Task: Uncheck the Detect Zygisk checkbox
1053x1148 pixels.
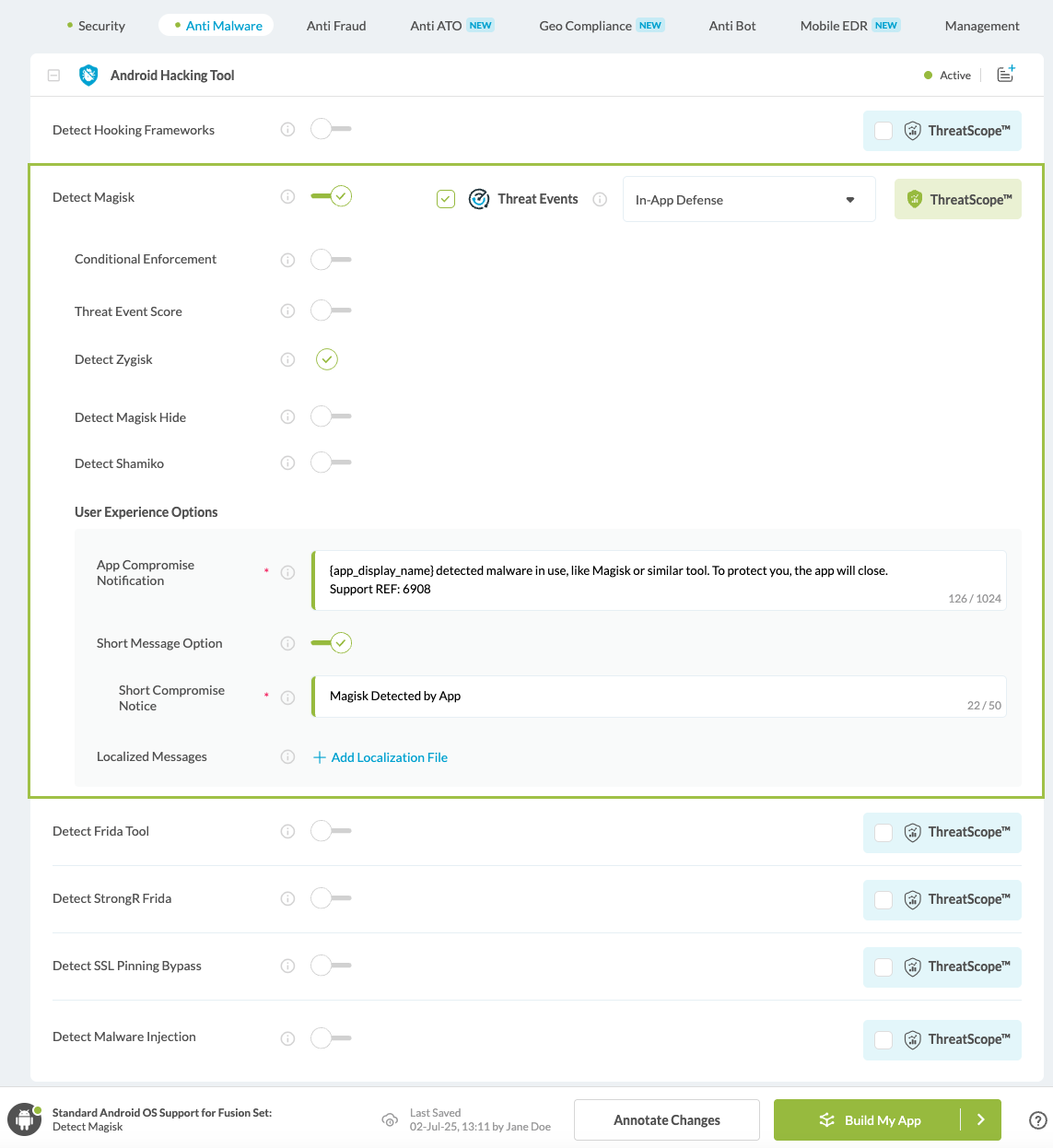Action: [326, 359]
